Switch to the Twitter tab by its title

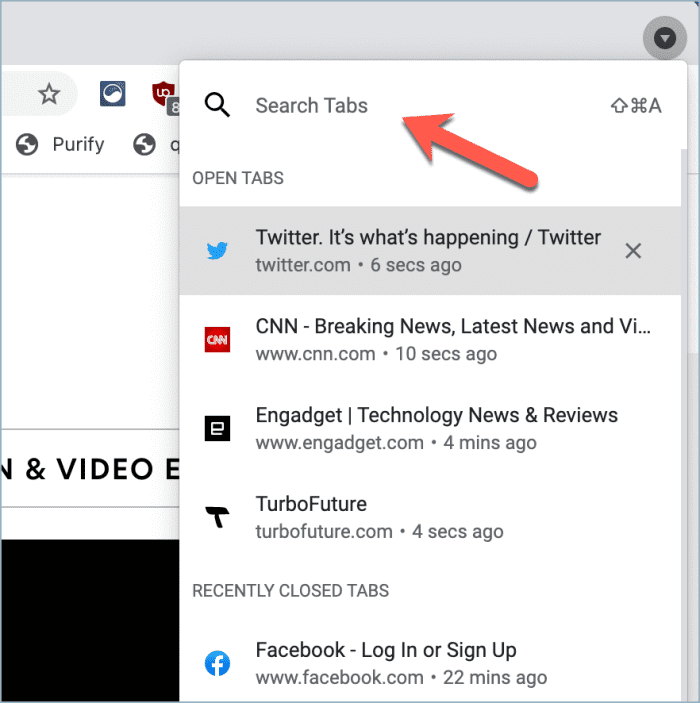pos(428,238)
